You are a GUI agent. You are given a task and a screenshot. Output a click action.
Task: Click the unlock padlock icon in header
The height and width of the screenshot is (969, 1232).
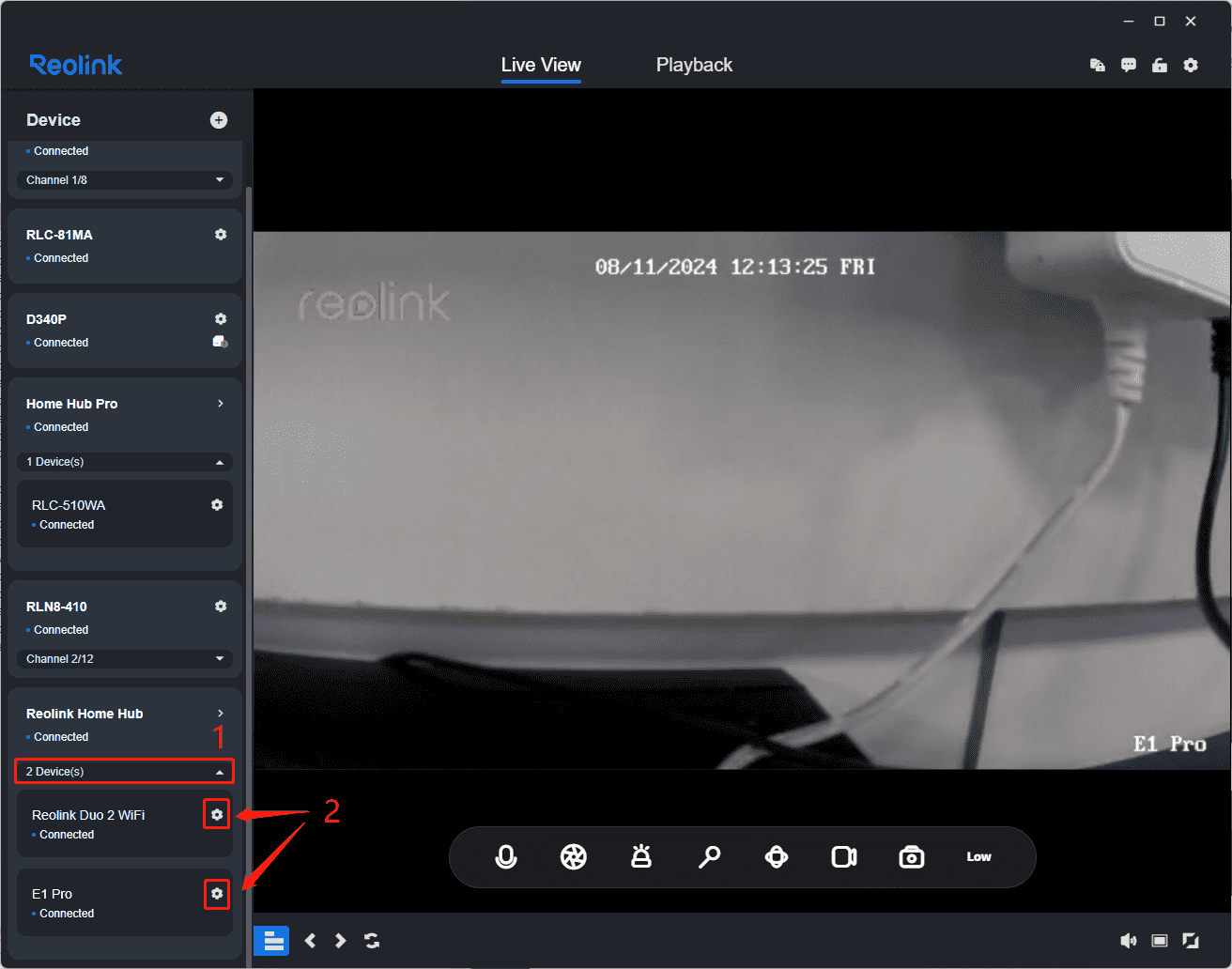click(1160, 65)
